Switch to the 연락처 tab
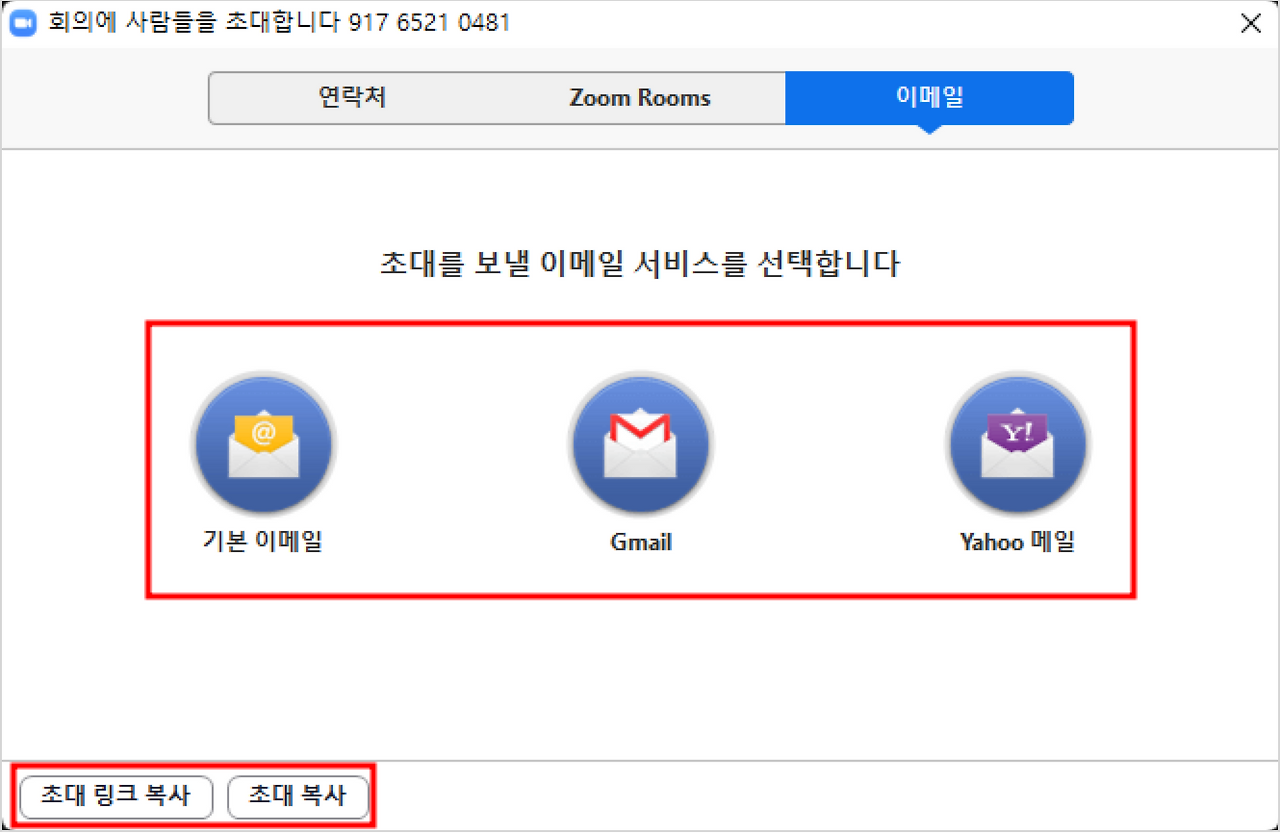 352,98
